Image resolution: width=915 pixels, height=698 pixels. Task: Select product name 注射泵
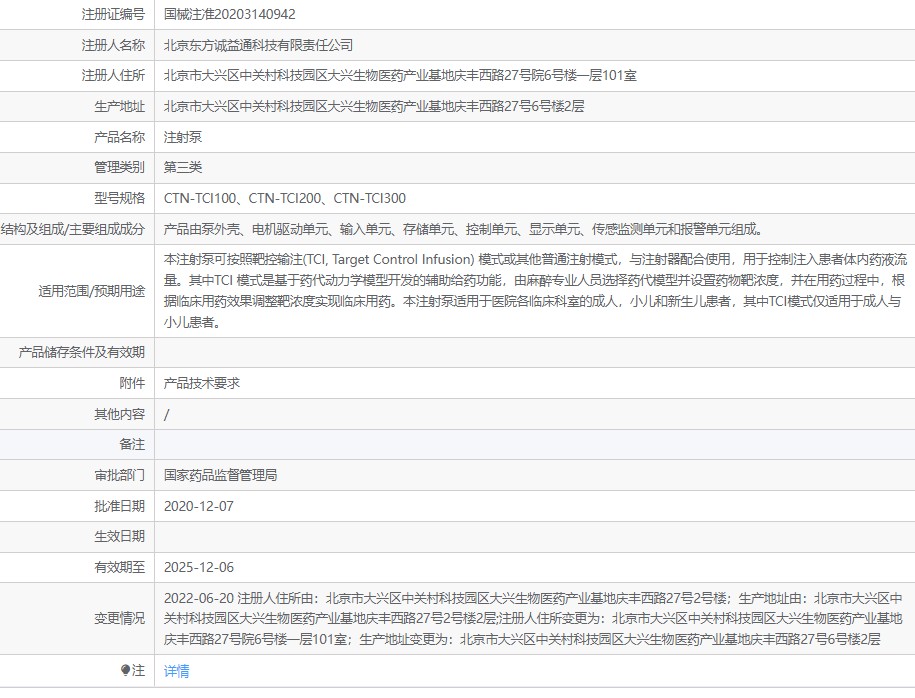(x=183, y=137)
